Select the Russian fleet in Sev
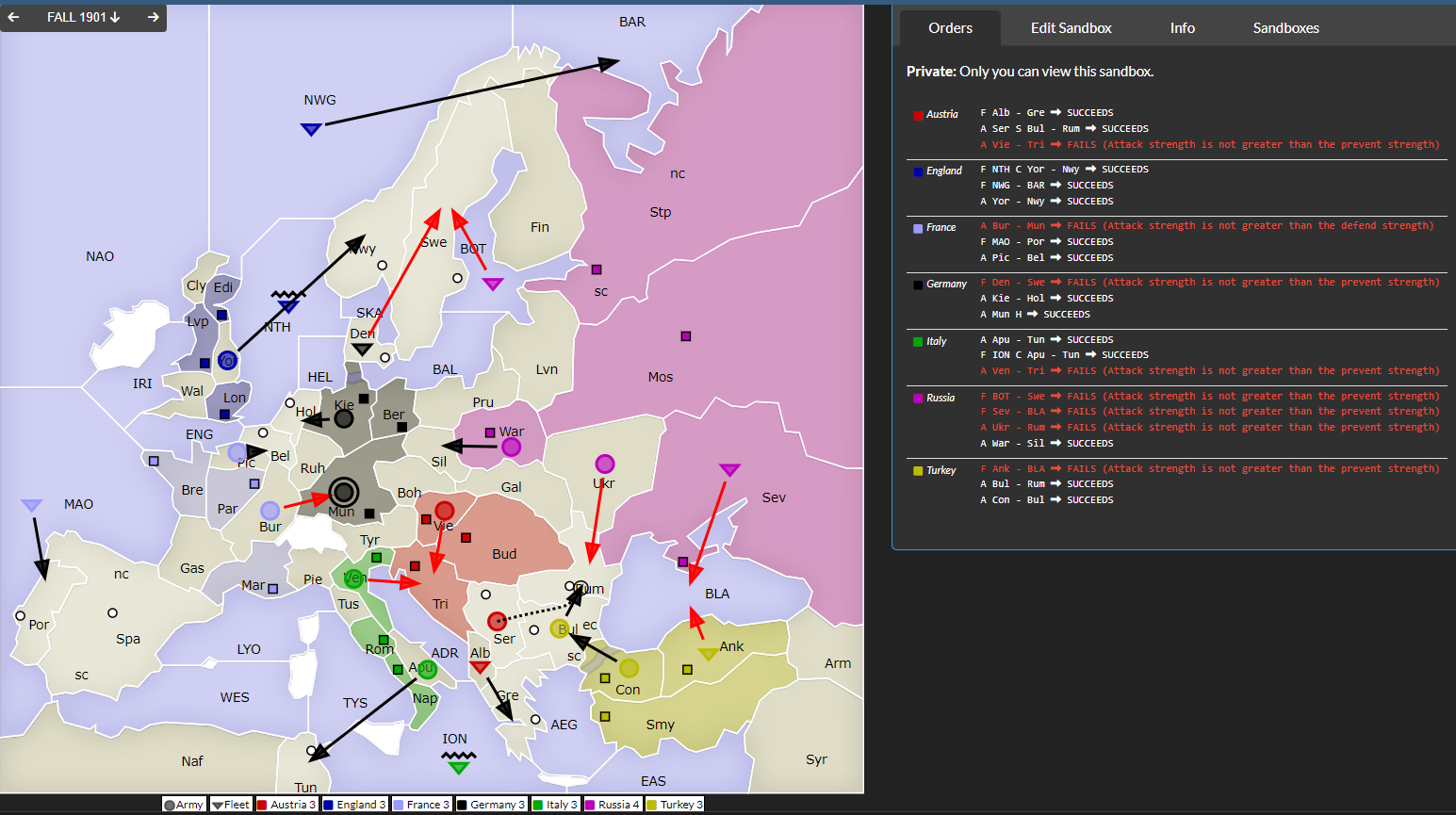Image resolution: width=1456 pixels, height=815 pixels. click(729, 469)
